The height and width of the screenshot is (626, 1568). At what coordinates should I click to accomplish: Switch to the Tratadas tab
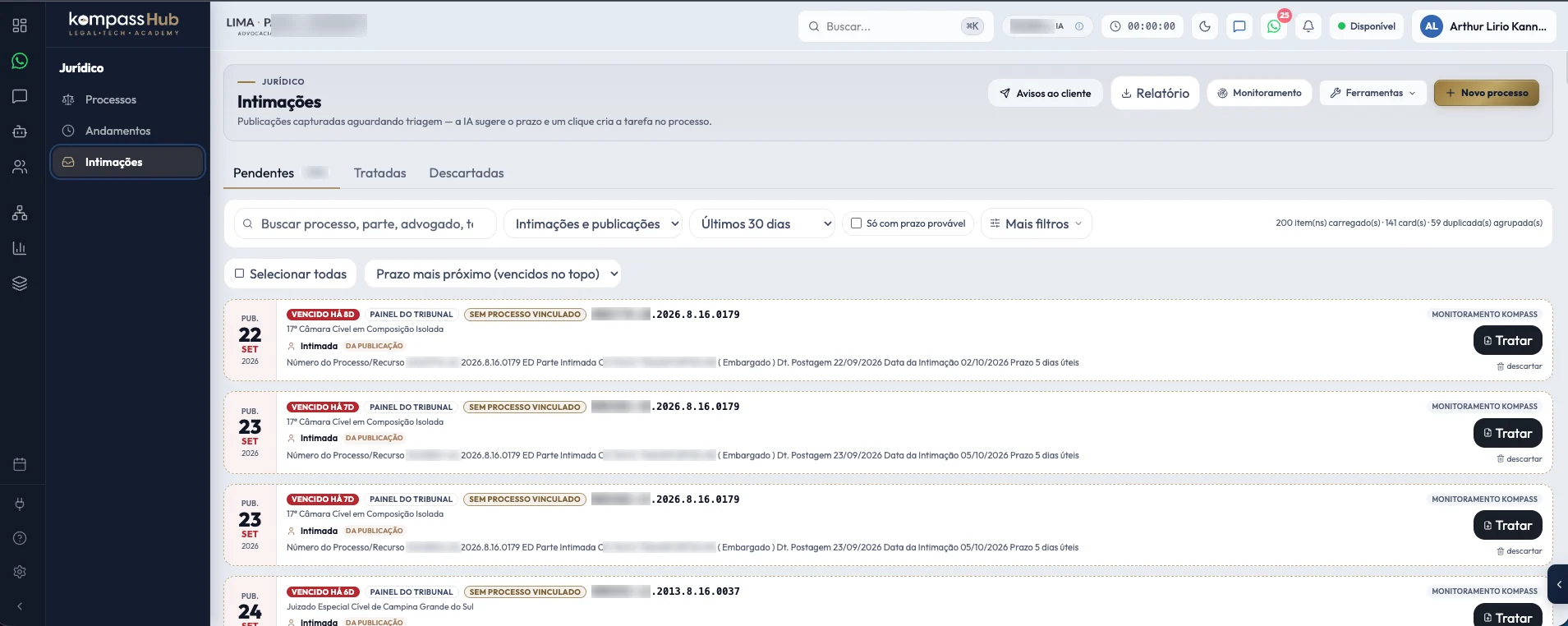[379, 173]
